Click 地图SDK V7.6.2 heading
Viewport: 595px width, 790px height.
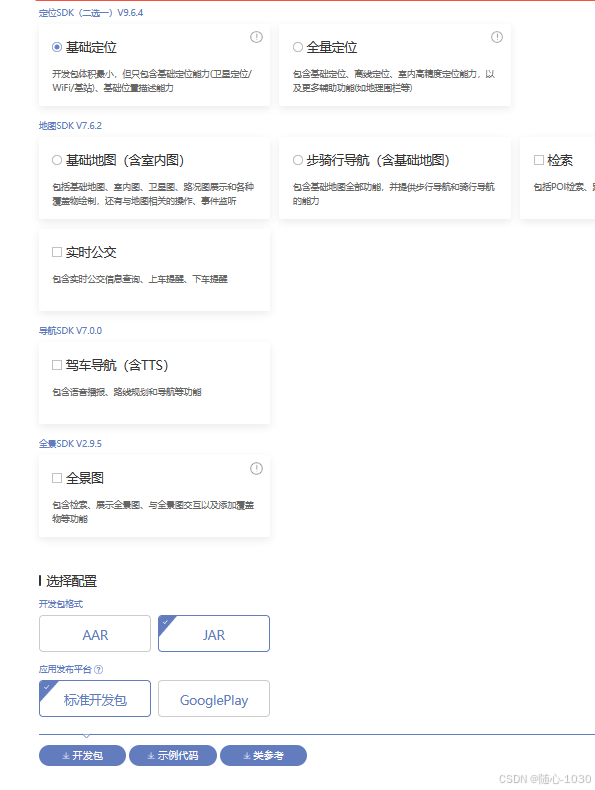pyautogui.click(x=70, y=125)
